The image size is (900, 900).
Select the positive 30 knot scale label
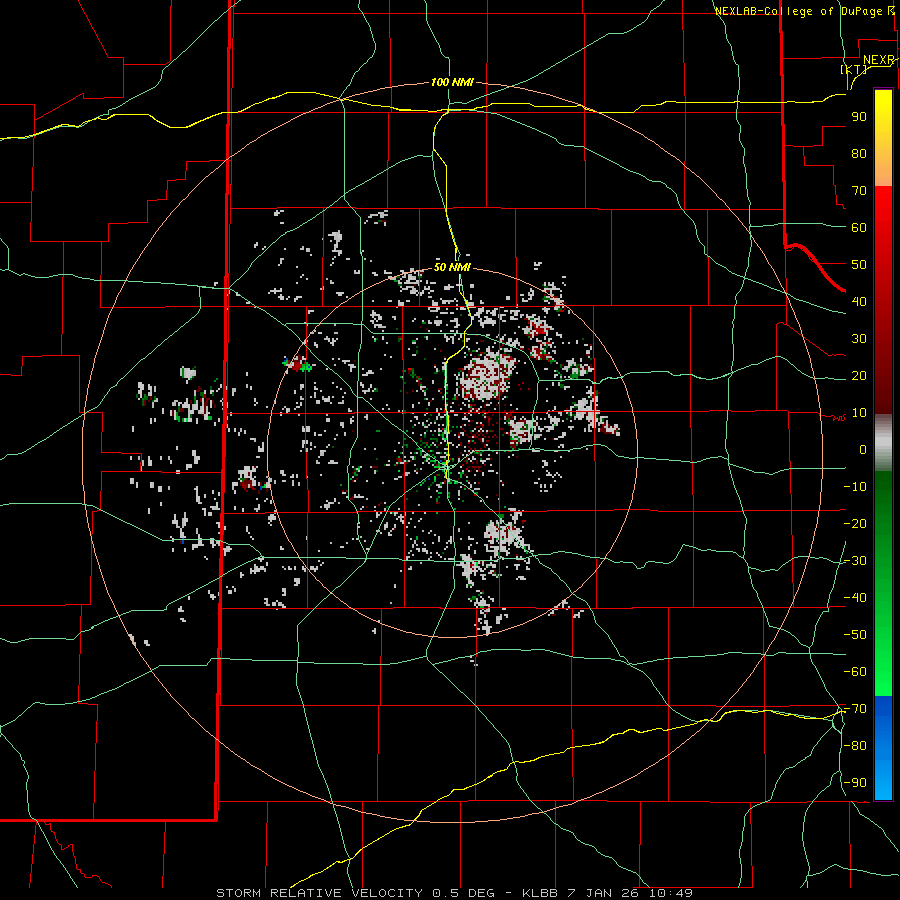click(859, 339)
